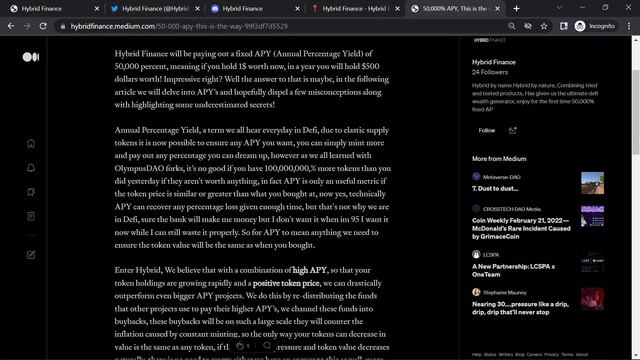Open Help footer link
This screenshot has width=640, height=360.
pos(476,355)
